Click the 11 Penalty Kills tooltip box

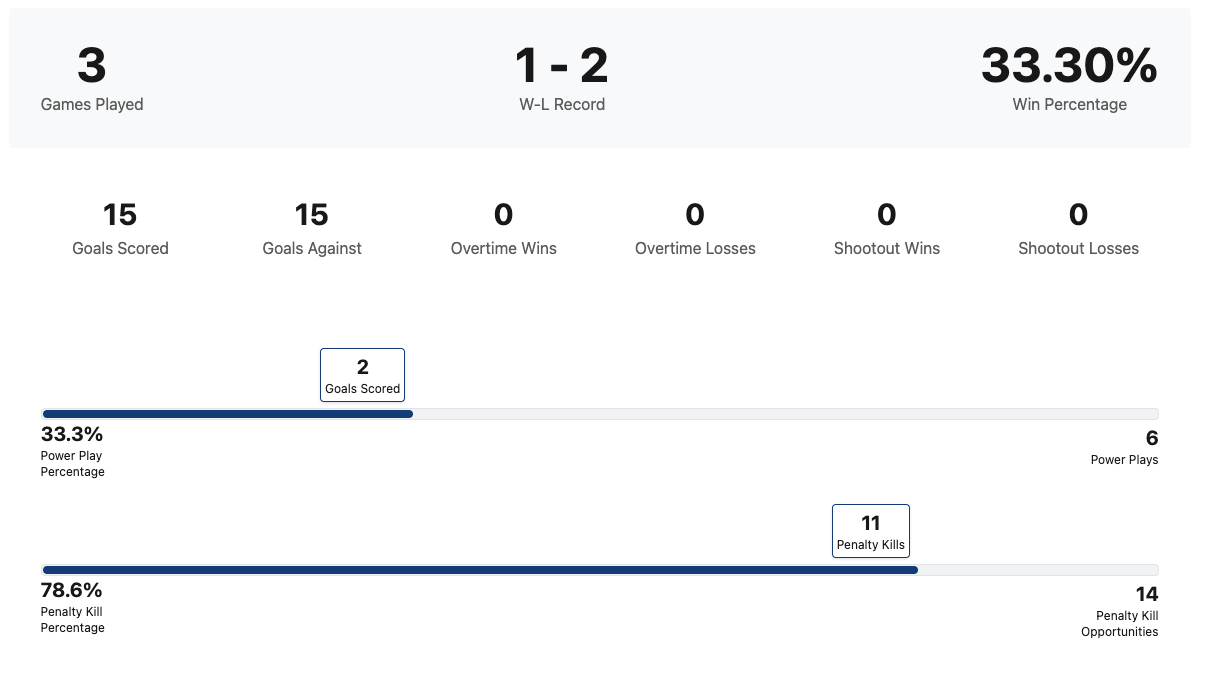coord(870,531)
